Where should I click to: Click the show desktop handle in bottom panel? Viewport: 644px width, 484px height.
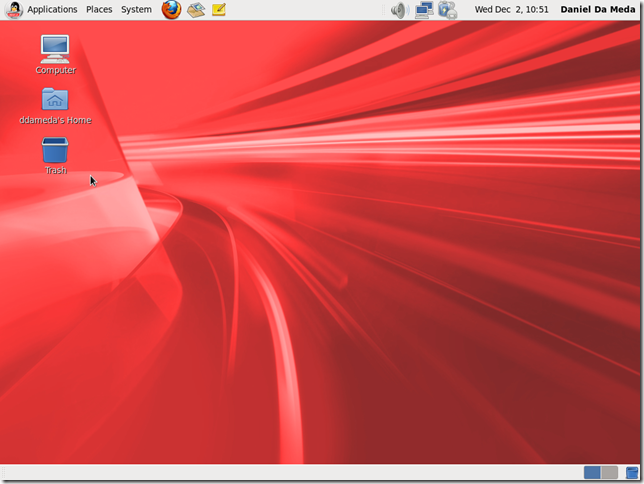pos(4,472)
